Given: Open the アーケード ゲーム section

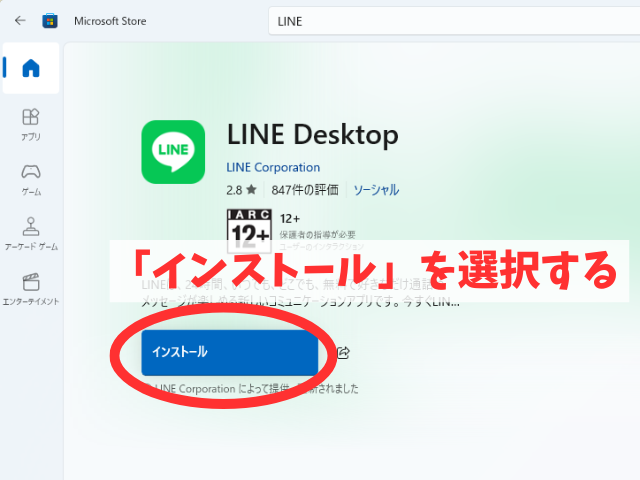Looking at the screenshot, I should 31,233.
